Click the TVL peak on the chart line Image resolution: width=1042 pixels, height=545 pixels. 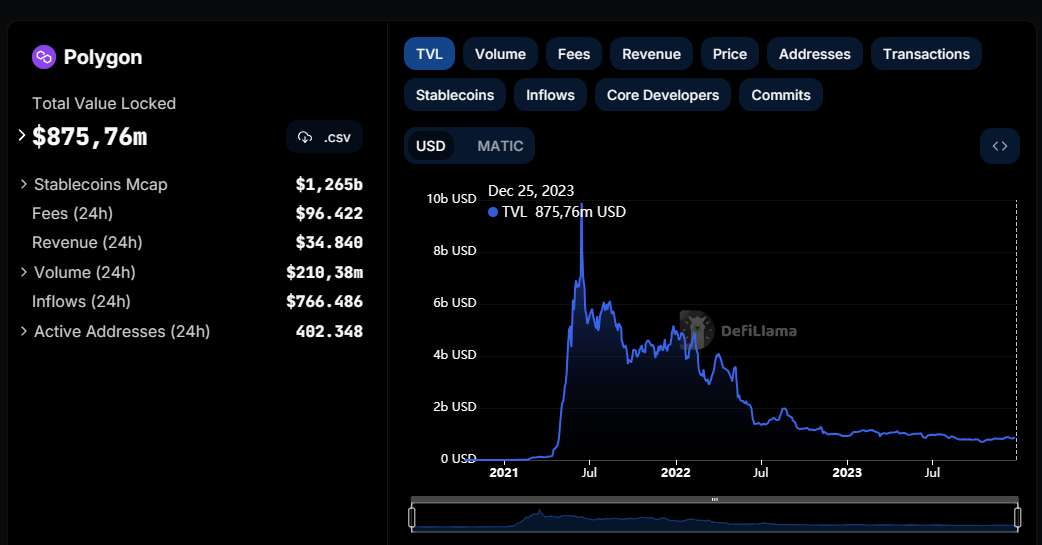pos(581,205)
